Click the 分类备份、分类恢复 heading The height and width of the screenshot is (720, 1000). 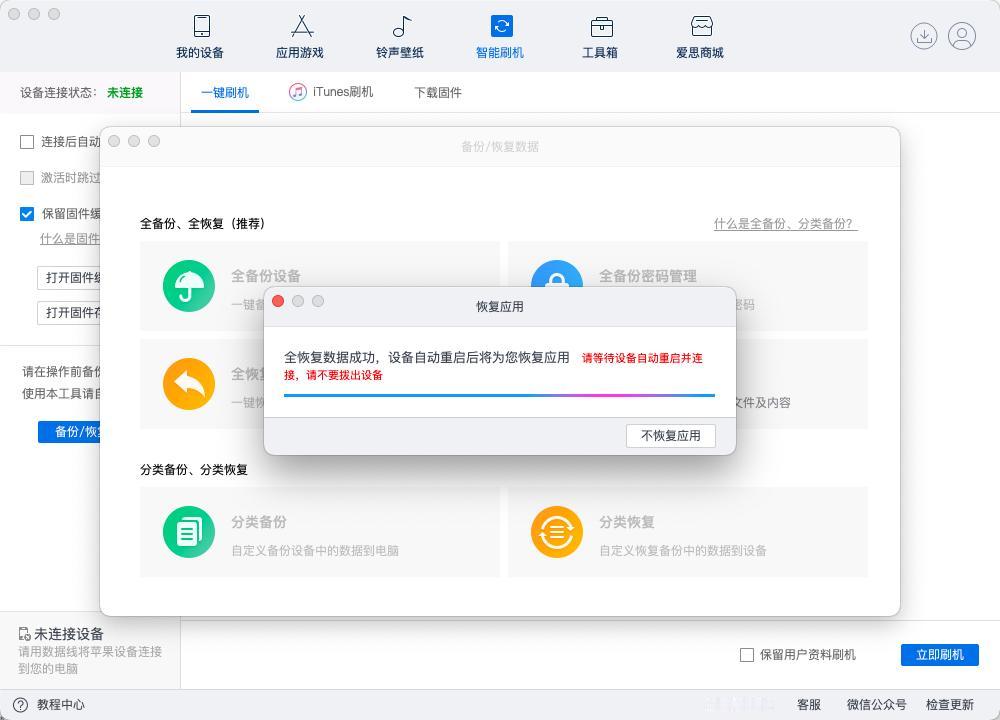pos(194,470)
